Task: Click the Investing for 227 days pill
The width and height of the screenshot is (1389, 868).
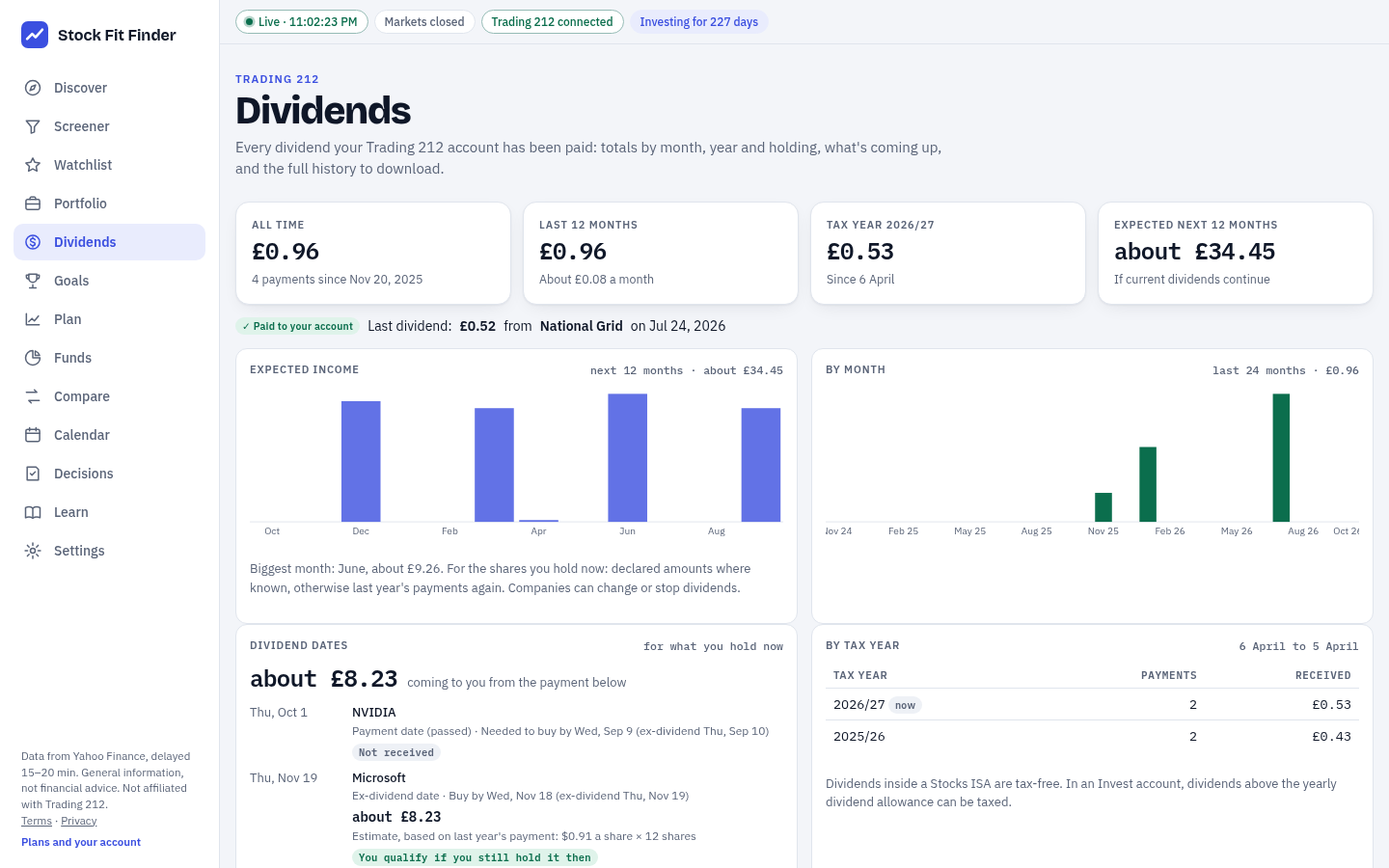Action: [699, 22]
